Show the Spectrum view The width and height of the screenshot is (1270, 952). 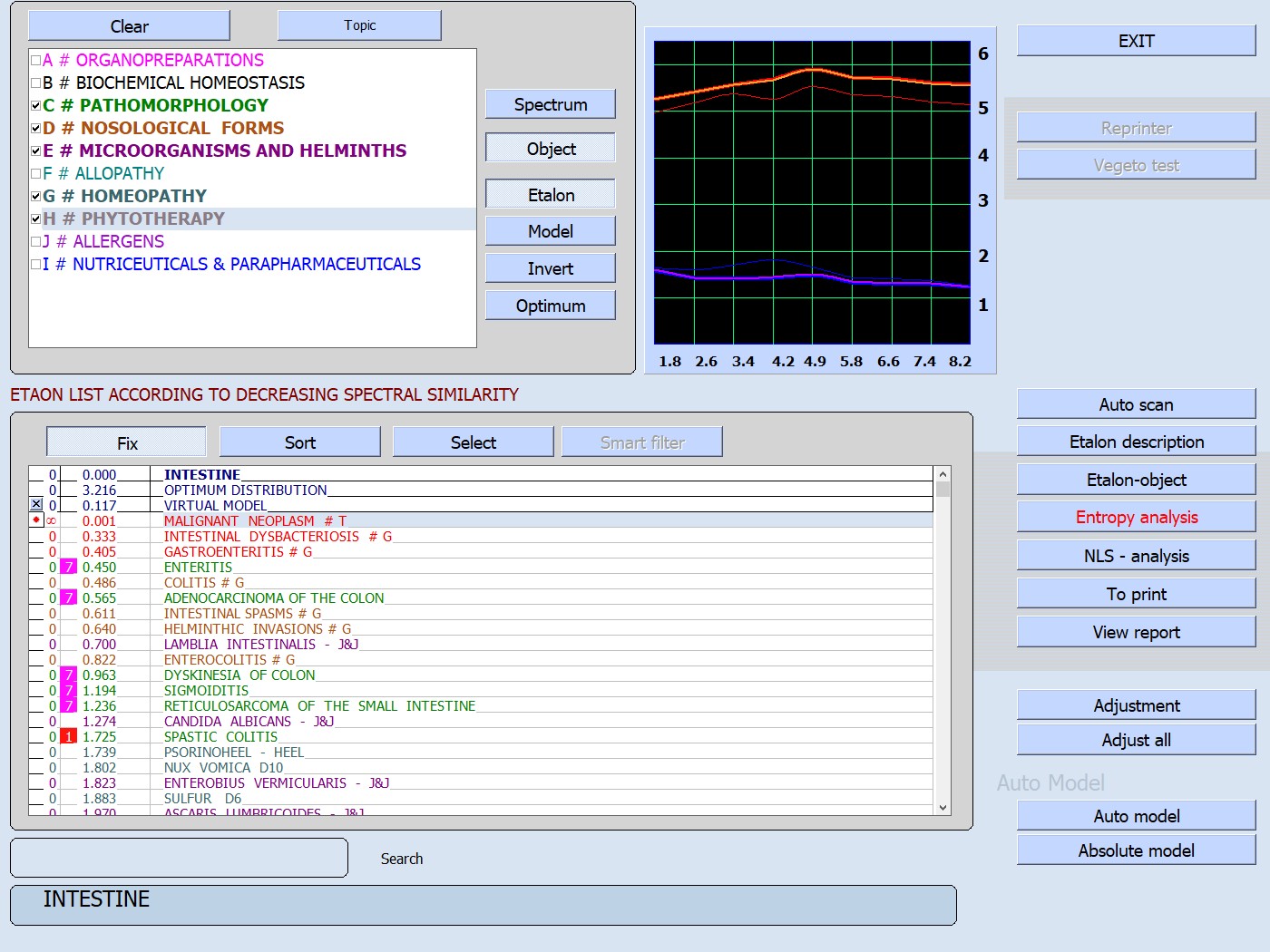click(551, 104)
